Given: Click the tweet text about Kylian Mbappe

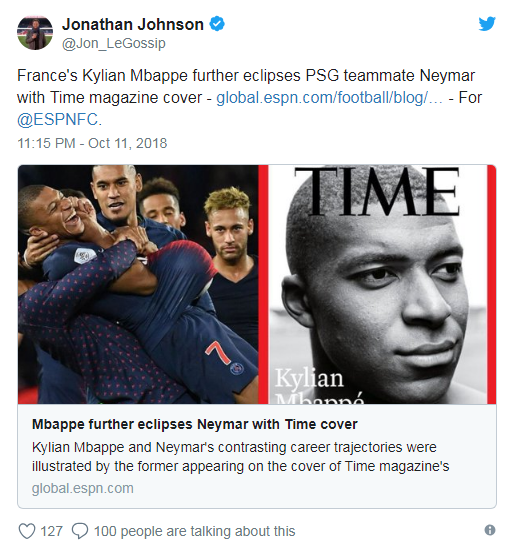Looking at the screenshot, I should pyautogui.click(x=249, y=98).
